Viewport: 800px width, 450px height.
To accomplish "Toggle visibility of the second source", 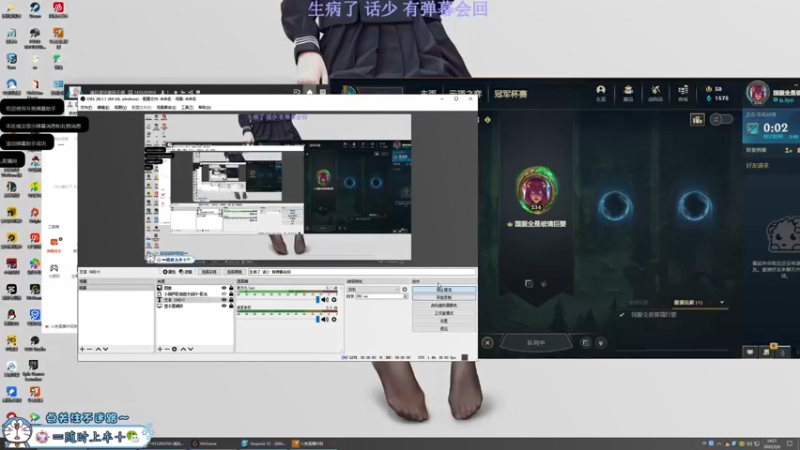I will [x=223, y=294].
